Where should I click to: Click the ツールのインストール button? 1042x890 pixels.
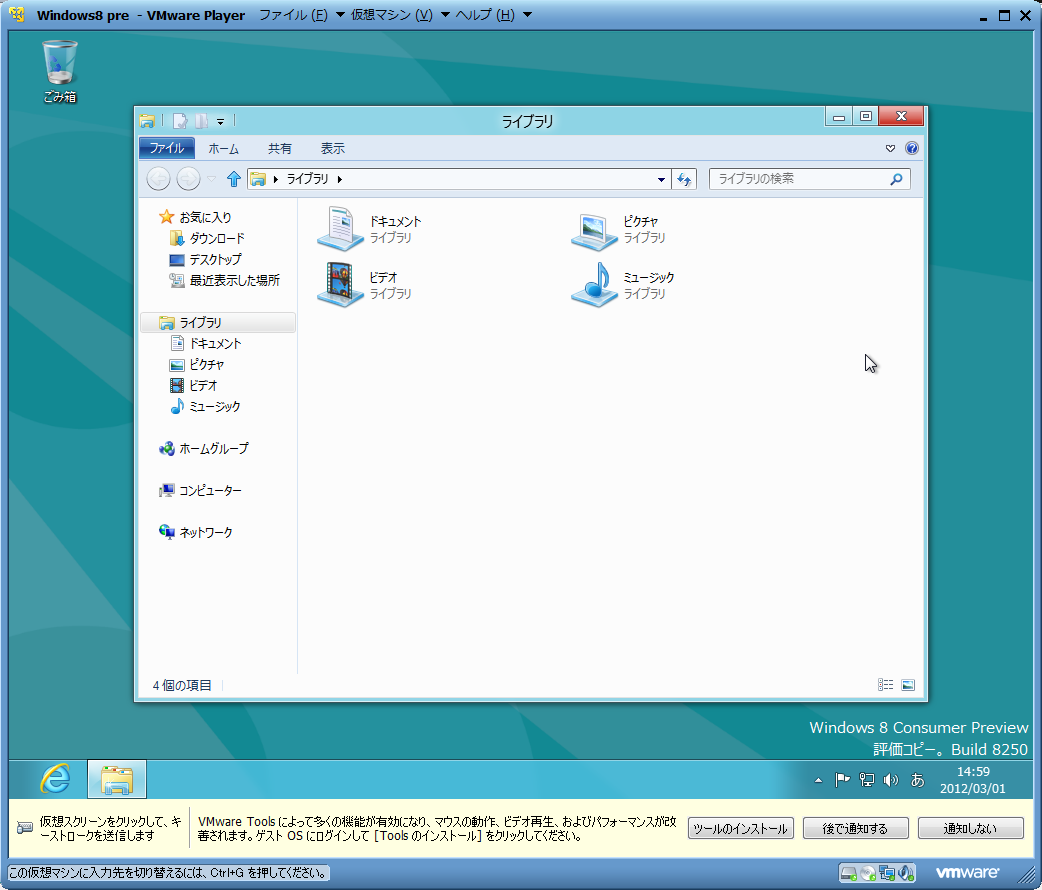click(740, 828)
